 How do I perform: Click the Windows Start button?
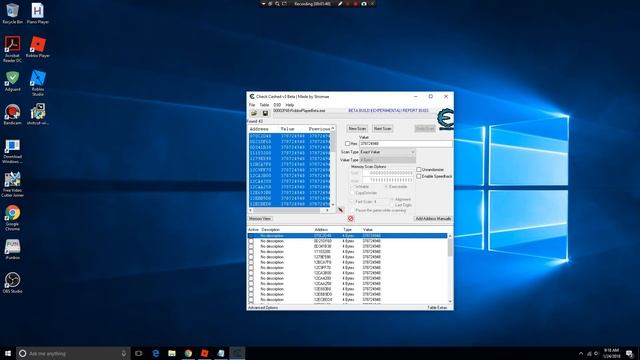coord(8,353)
